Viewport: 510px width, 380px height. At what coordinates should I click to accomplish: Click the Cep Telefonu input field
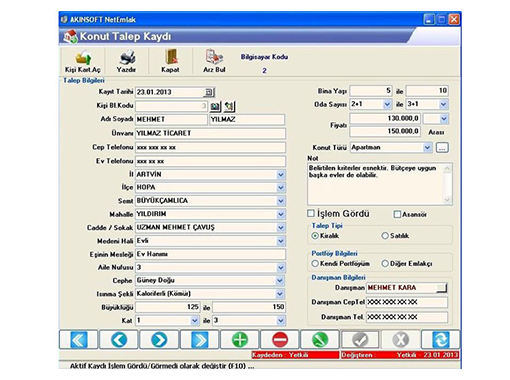210,147
